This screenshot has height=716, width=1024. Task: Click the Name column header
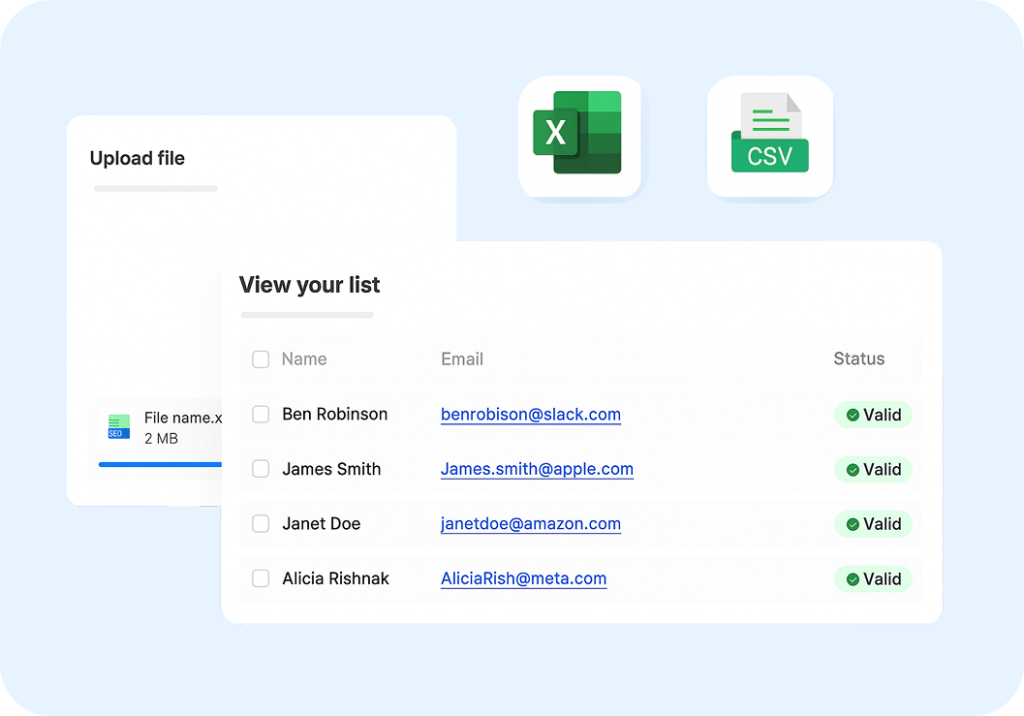pos(304,359)
